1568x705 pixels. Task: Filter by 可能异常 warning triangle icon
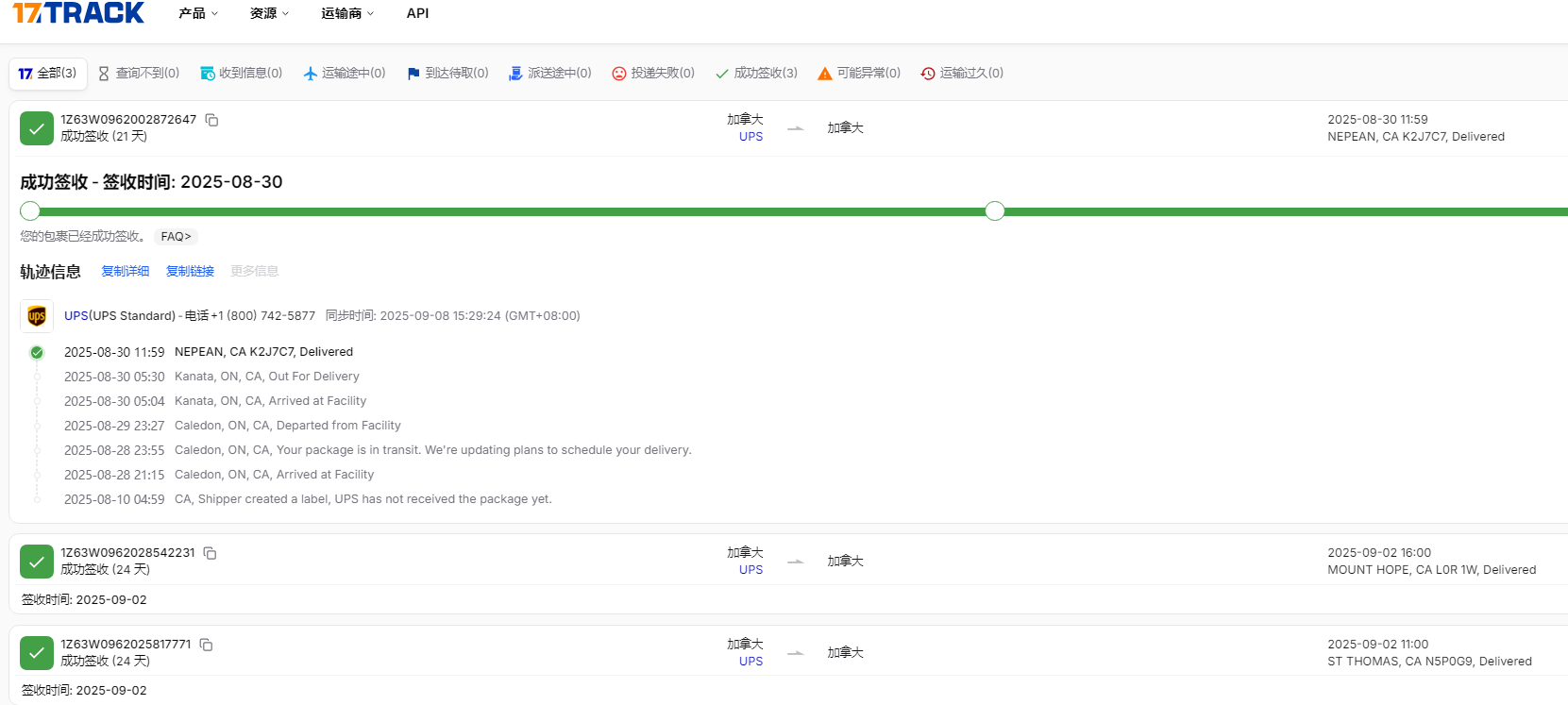[x=825, y=74]
